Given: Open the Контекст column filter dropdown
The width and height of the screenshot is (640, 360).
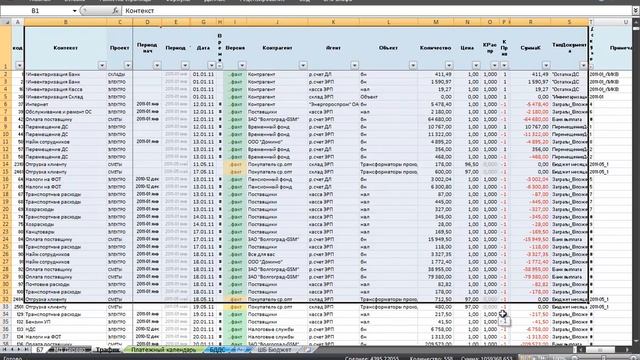Looking at the screenshot, I should [102, 65].
